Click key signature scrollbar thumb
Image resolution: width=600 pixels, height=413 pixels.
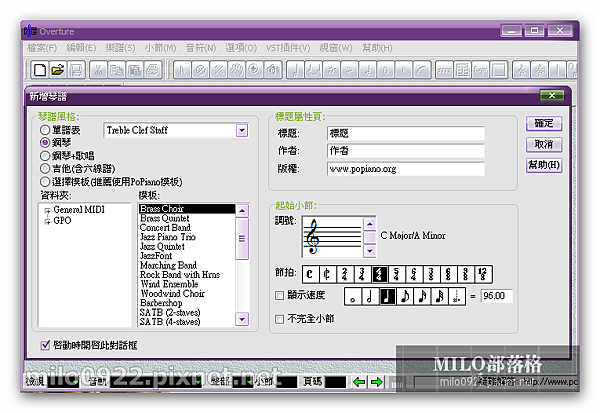[370, 237]
